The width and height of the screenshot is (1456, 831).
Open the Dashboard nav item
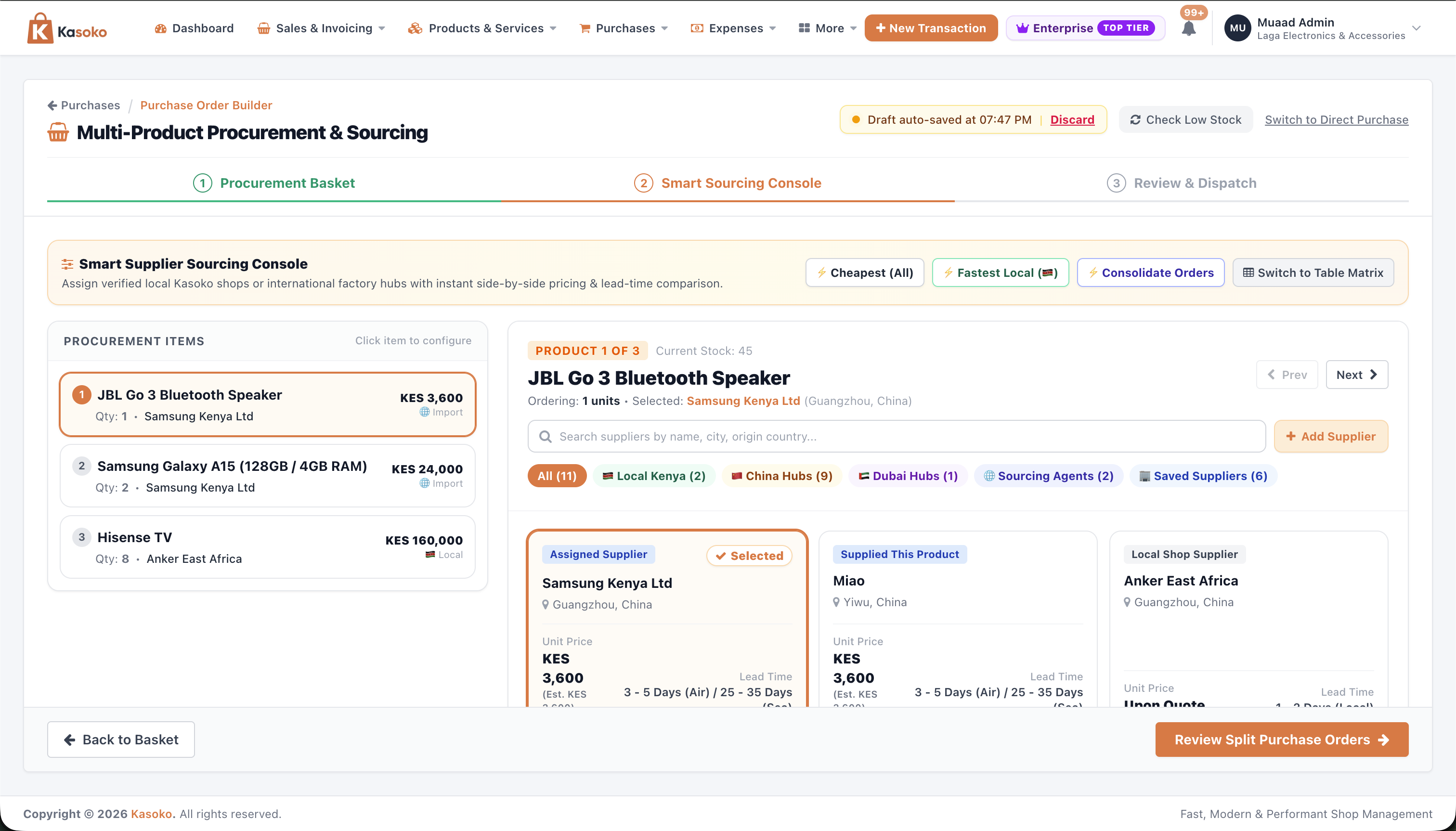pos(194,28)
